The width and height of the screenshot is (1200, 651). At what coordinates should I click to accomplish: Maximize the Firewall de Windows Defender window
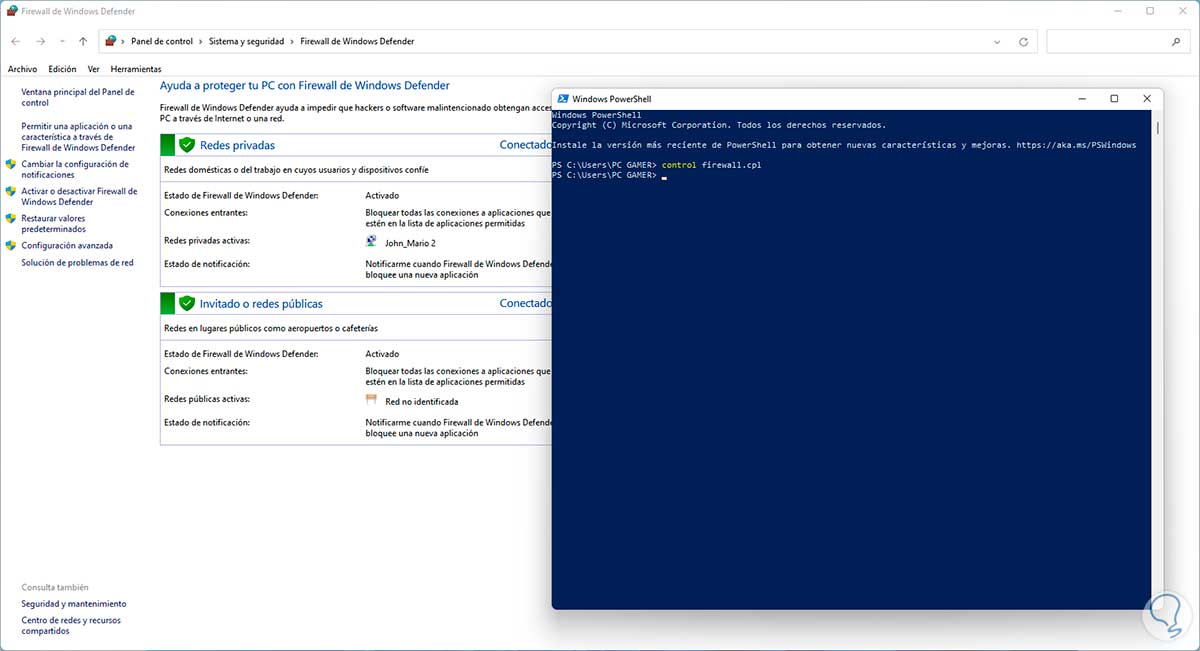coord(1150,11)
